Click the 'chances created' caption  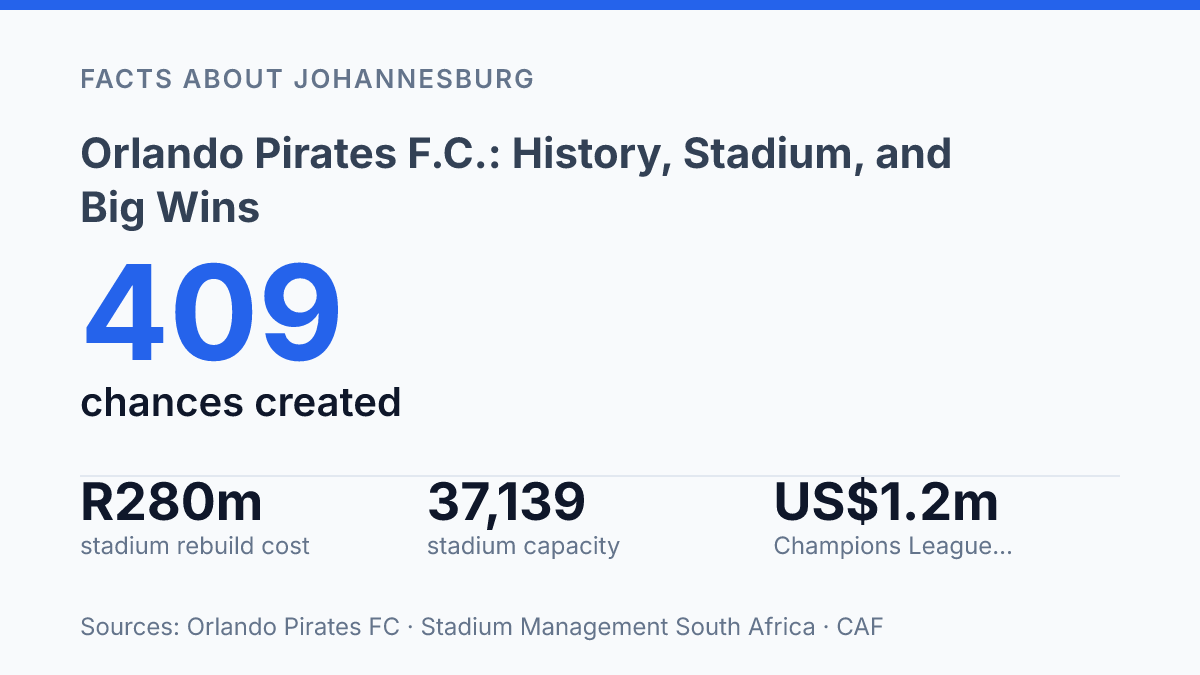[240, 402]
